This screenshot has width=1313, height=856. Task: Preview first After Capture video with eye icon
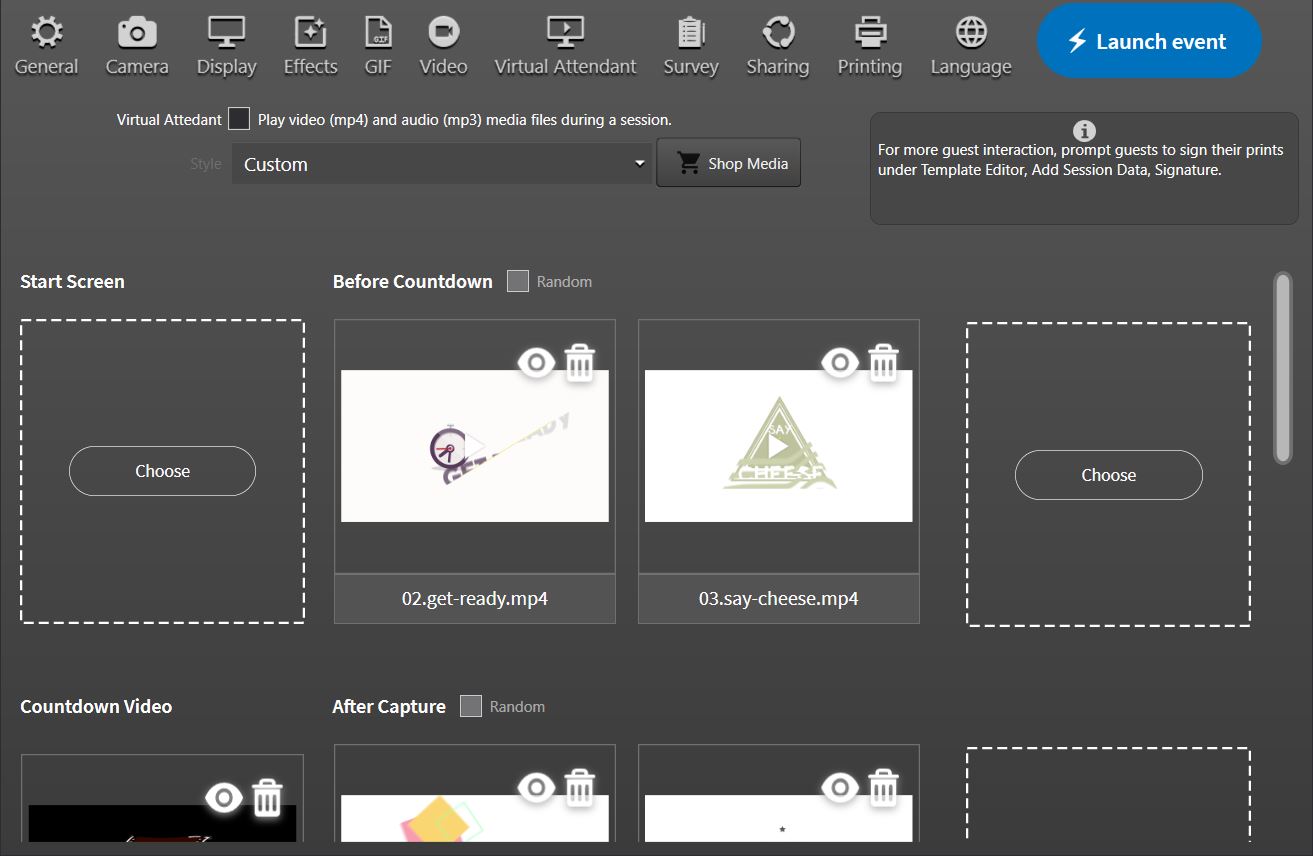[536, 788]
